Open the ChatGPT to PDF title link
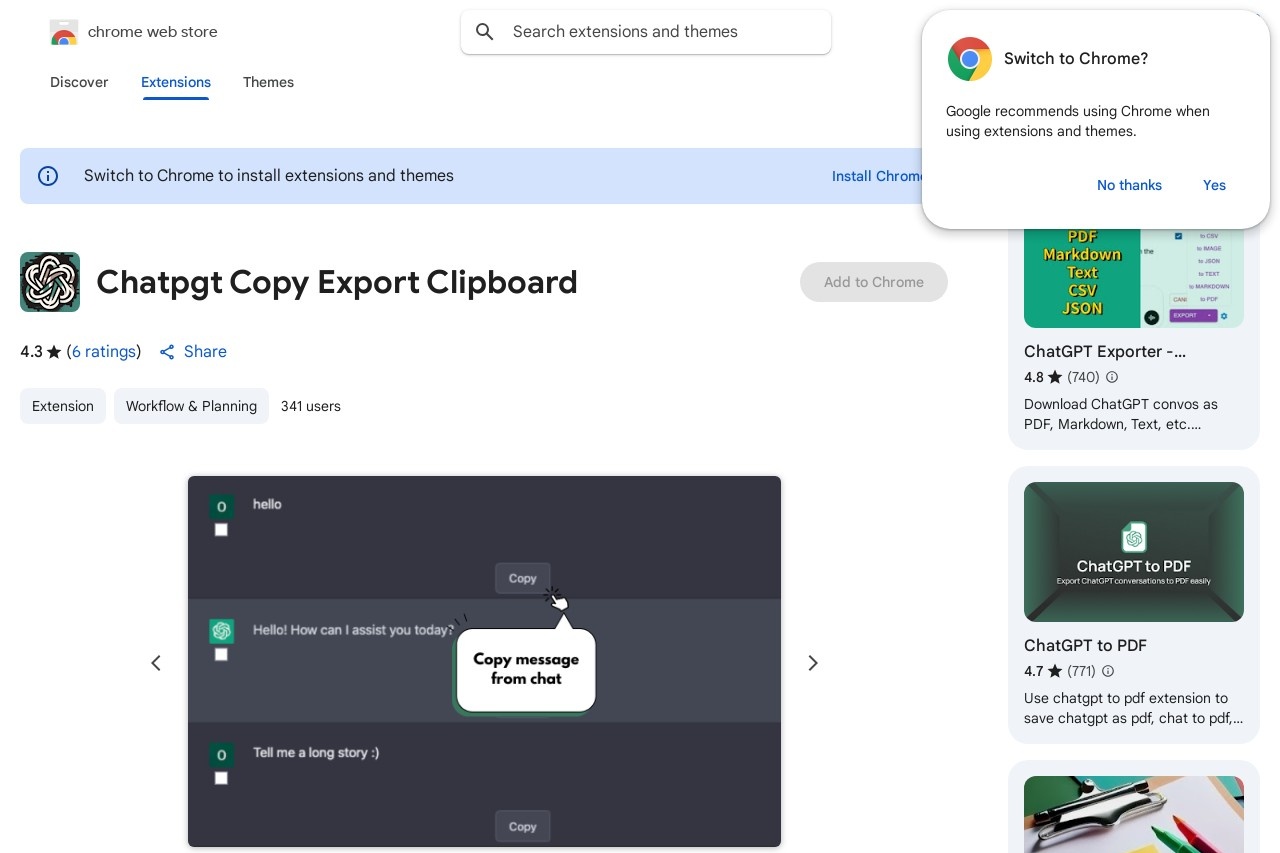Screen dimensions: 1280x853 pyautogui.click(x=1085, y=645)
